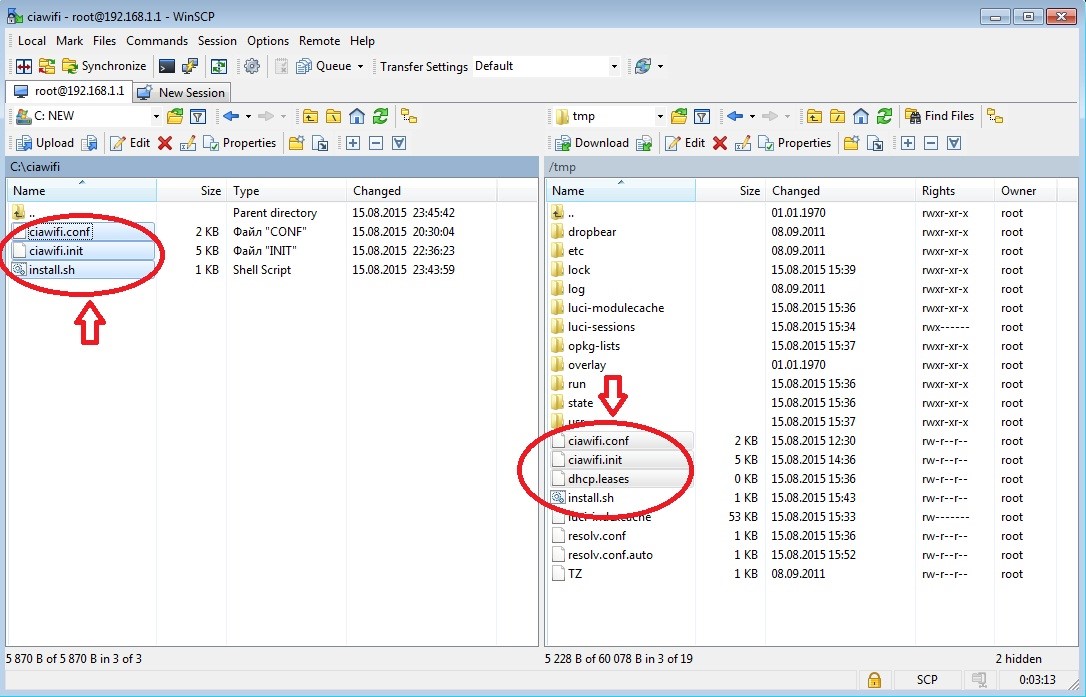Viewport: 1086px width, 697px height.
Task: Select the remote luci-modulecache folder
Action: click(616, 308)
